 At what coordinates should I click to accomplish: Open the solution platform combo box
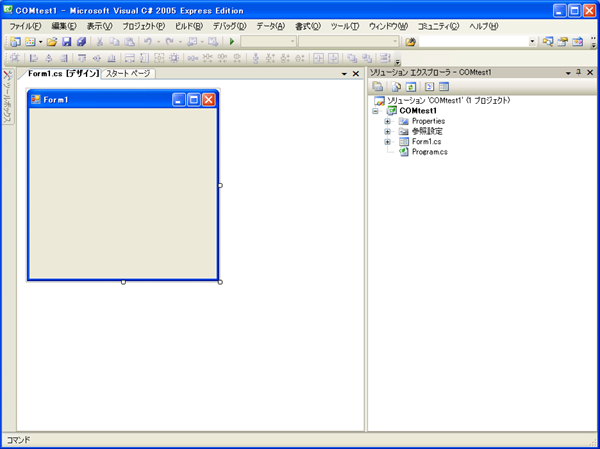(x=349, y=42)
